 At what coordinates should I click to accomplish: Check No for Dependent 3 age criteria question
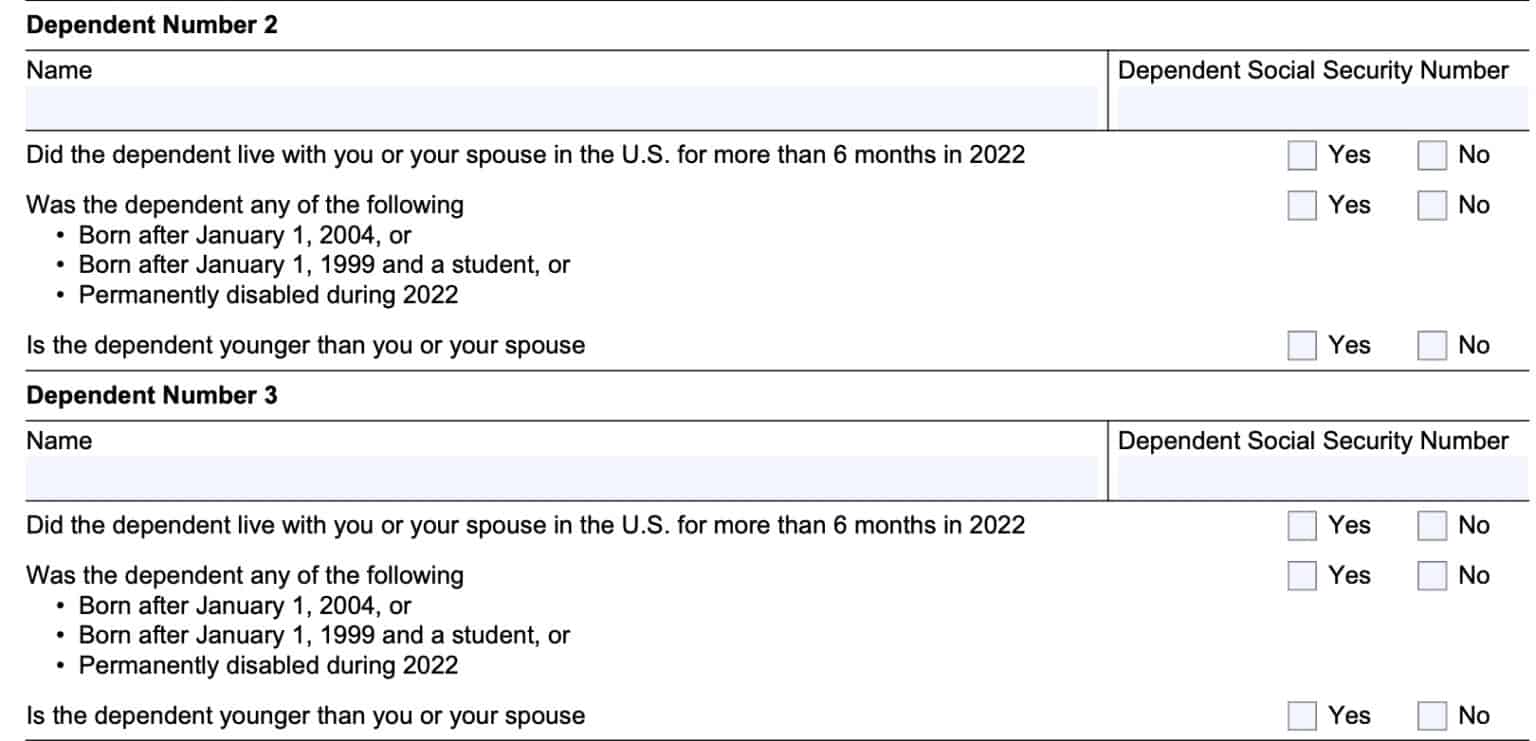(x=1431, y=575)
